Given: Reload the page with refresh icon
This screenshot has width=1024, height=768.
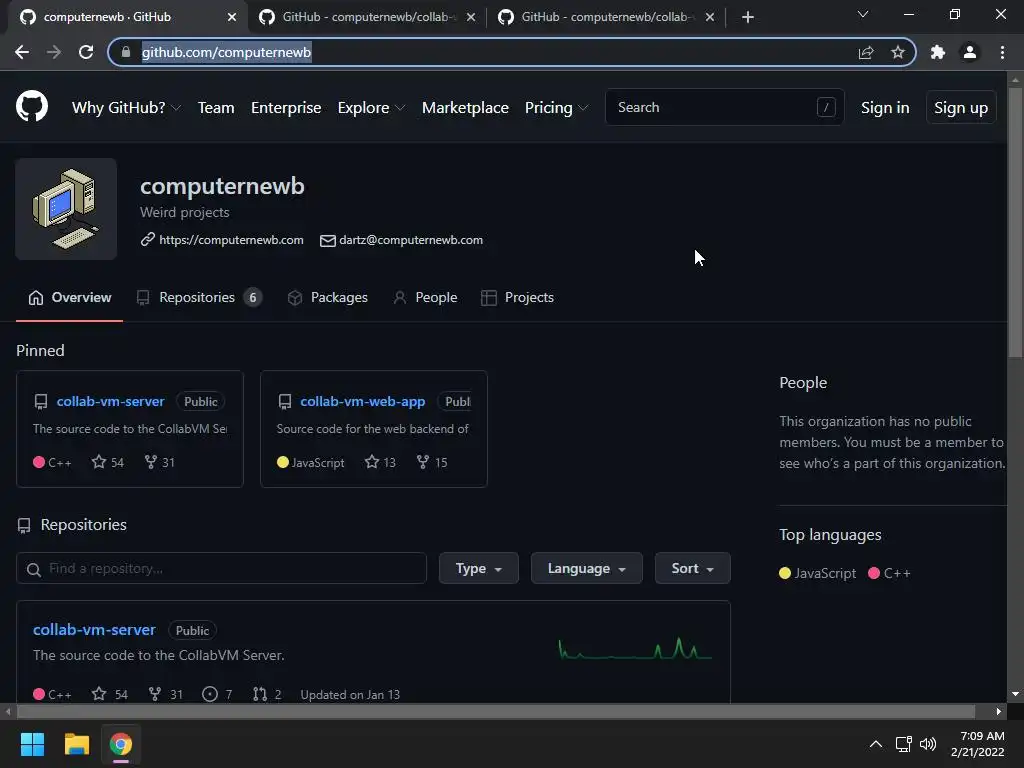Looking at the screenshot, I should (86, 52).
